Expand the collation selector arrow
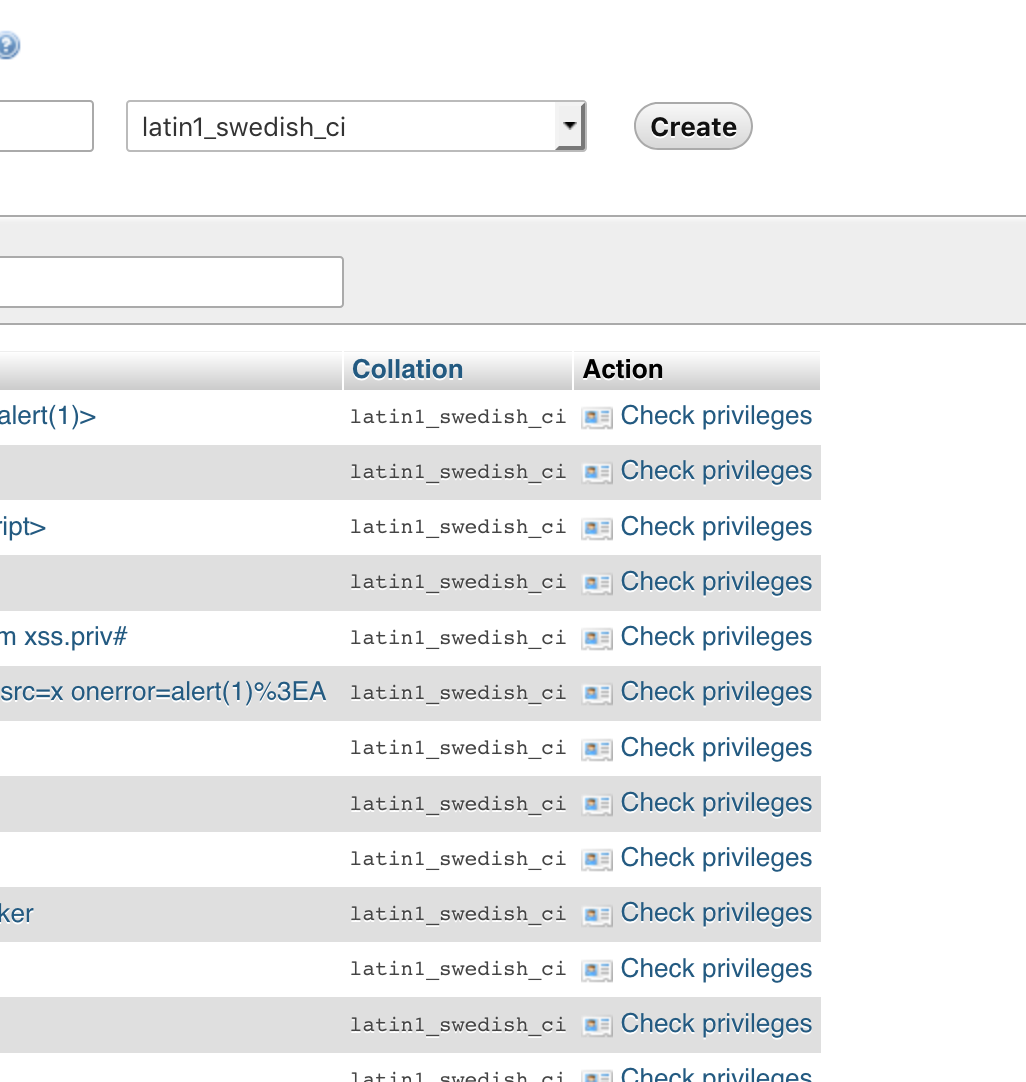Screen dimensions: 1026x1082 (569, 126)
